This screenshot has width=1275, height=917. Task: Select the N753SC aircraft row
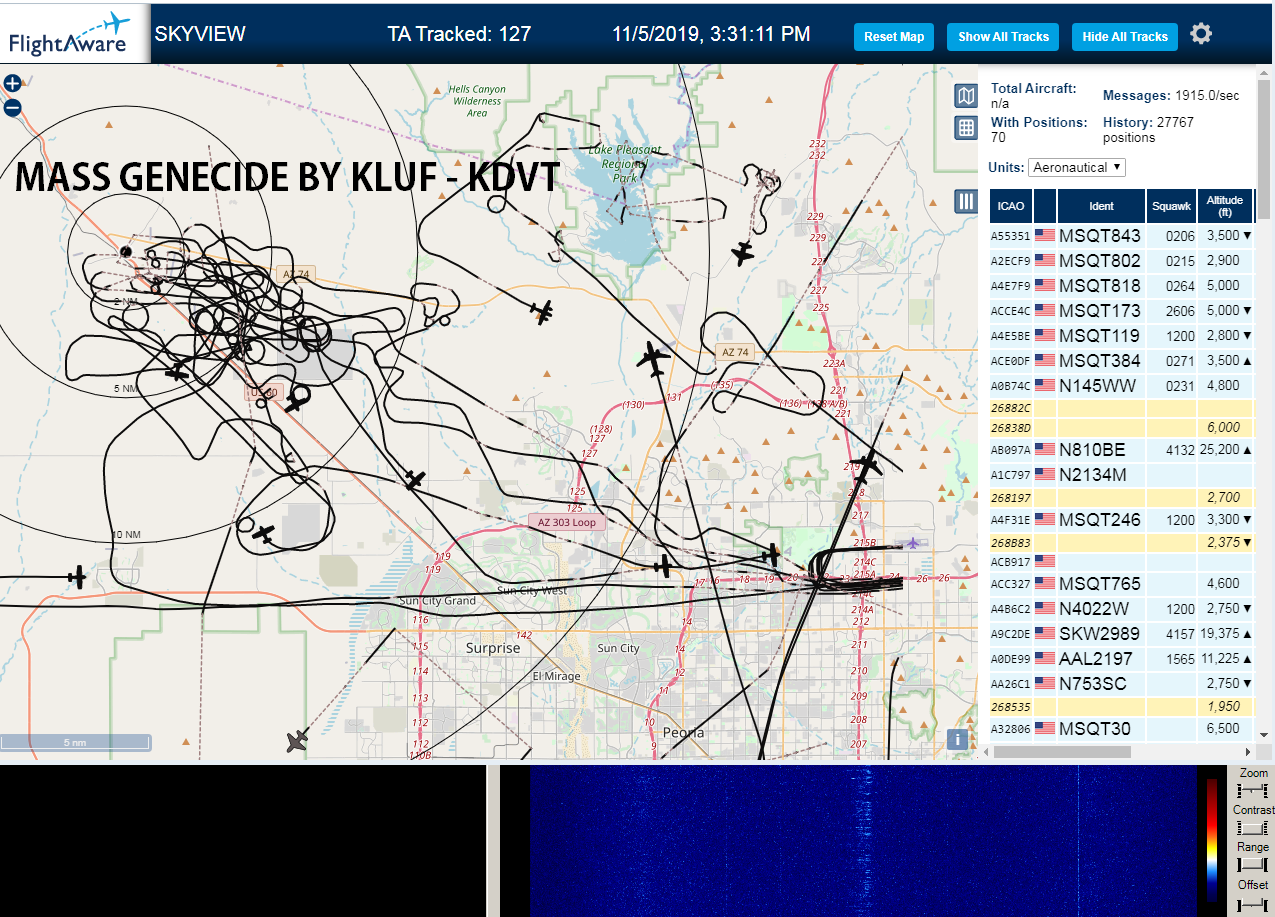[1121, 683]
